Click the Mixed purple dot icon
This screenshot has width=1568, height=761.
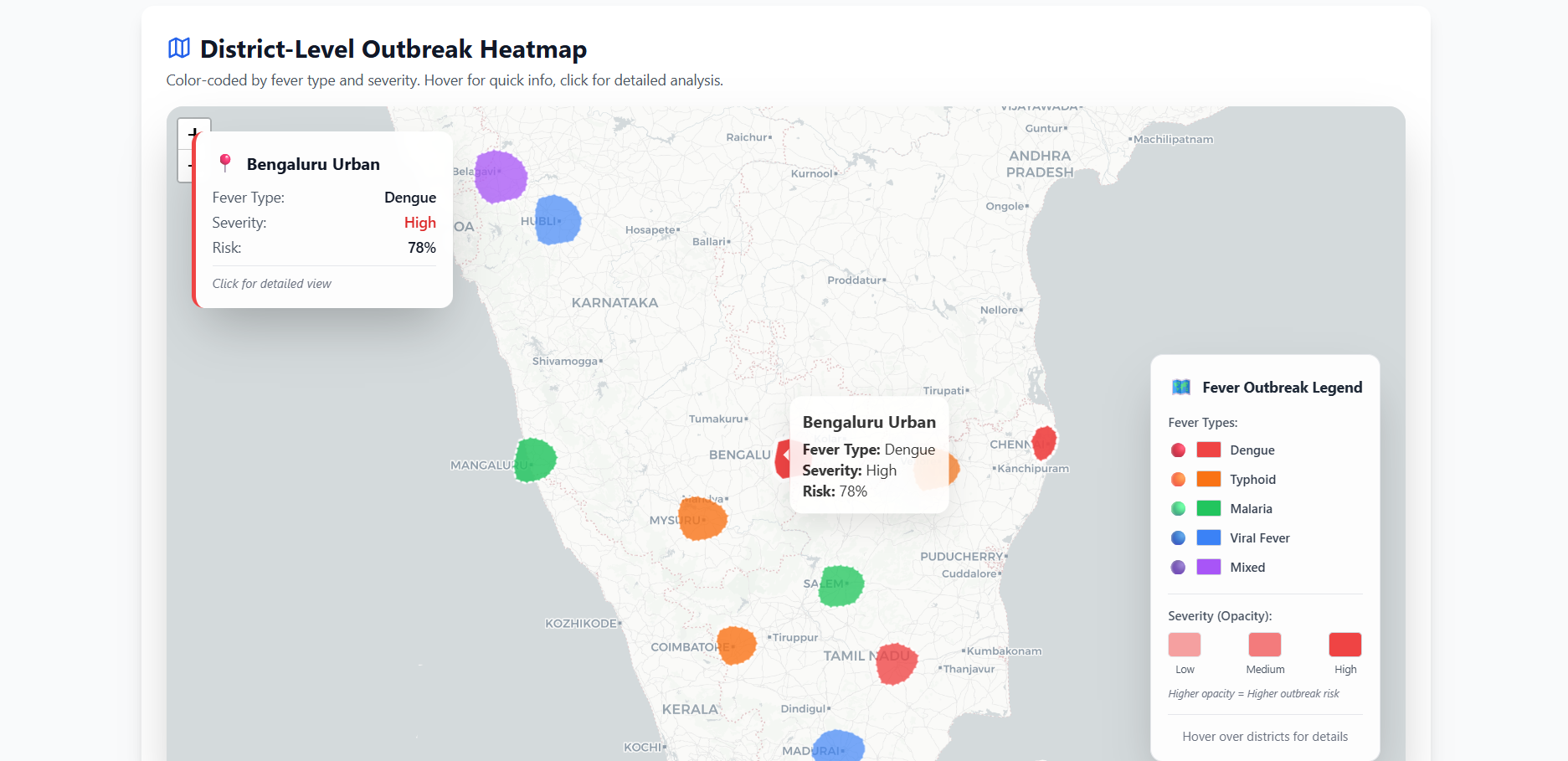pyautogui.click(x=1178, y=568)
